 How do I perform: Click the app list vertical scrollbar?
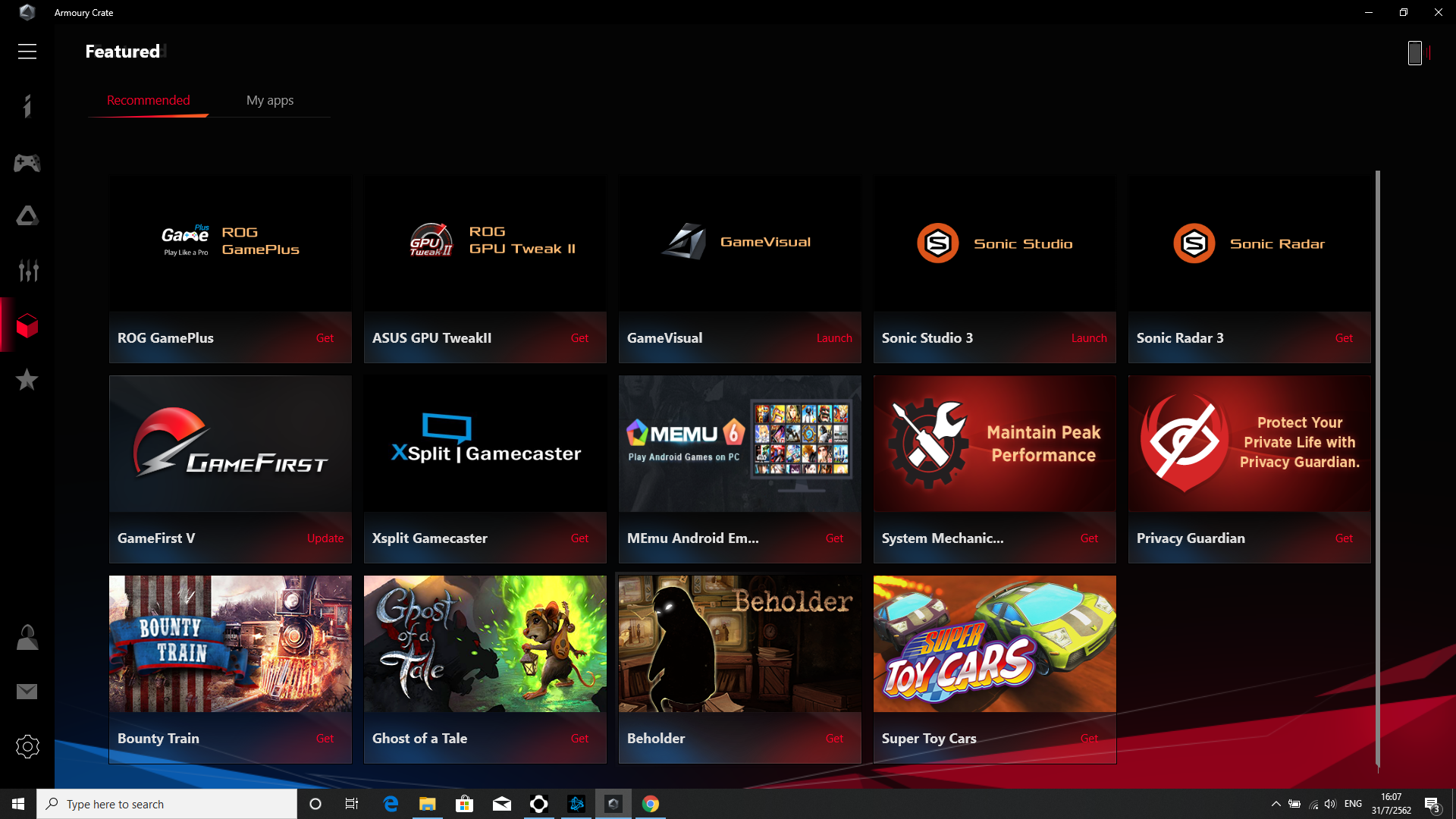pos(1378,469)
